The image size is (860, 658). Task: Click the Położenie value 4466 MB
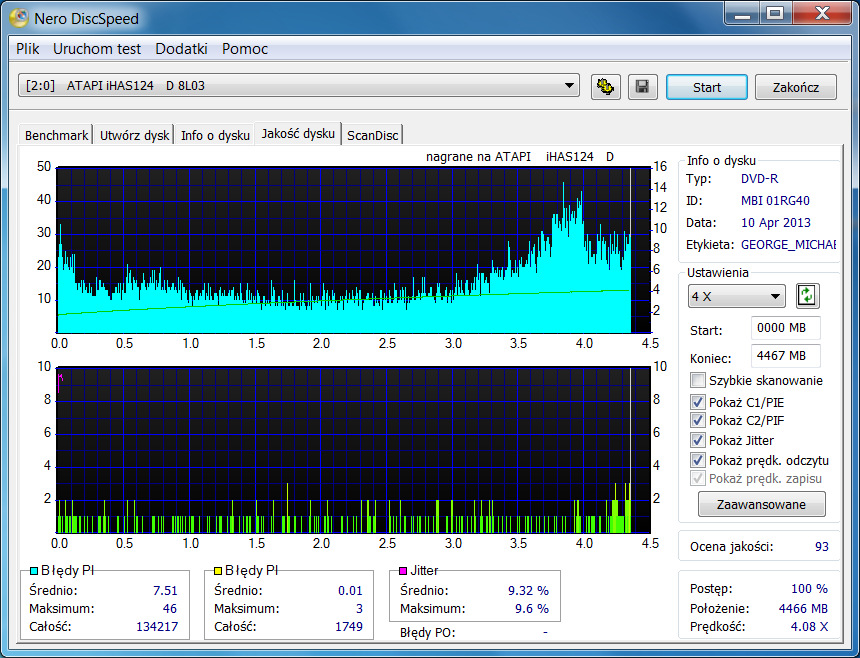(803, 609)
